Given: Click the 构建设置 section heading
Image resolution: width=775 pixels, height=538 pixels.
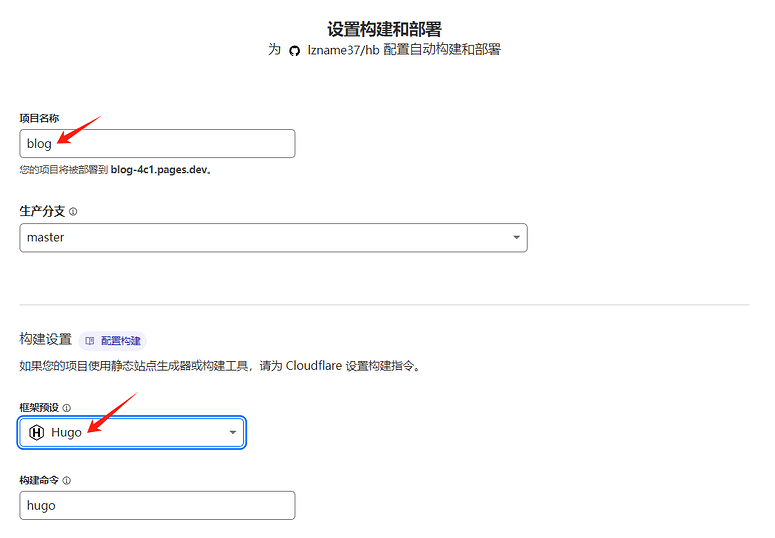Looking at the screenshot, I should click(x=45, y=339).
